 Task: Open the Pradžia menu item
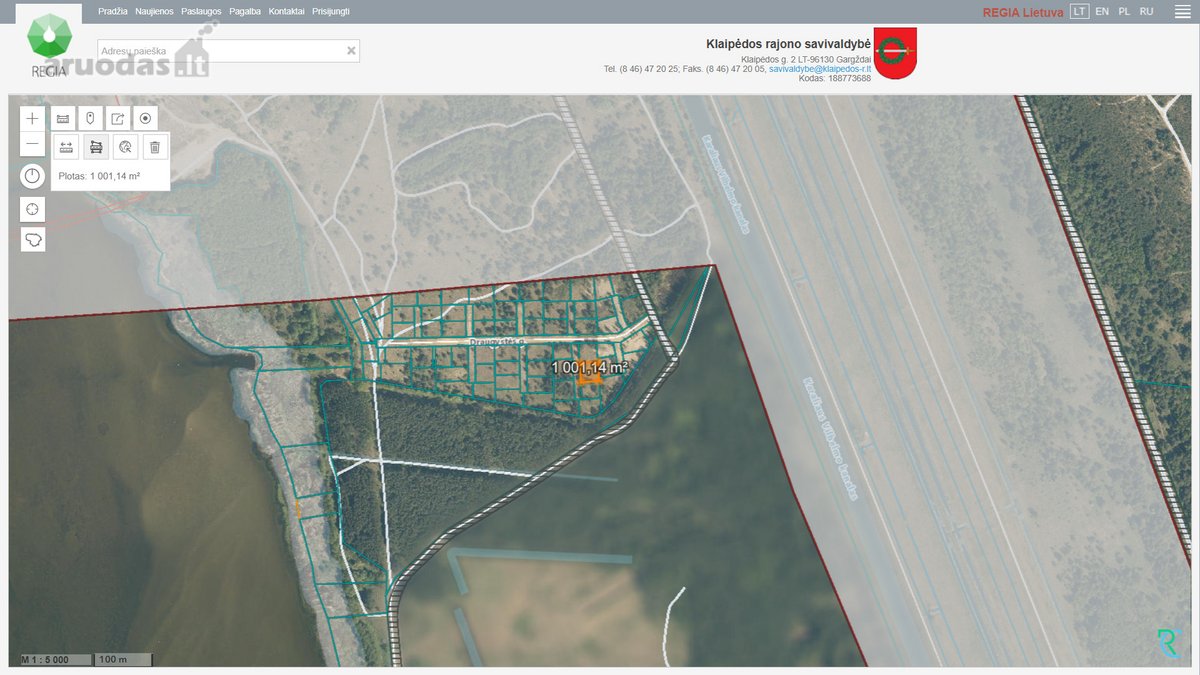[113, 11]
